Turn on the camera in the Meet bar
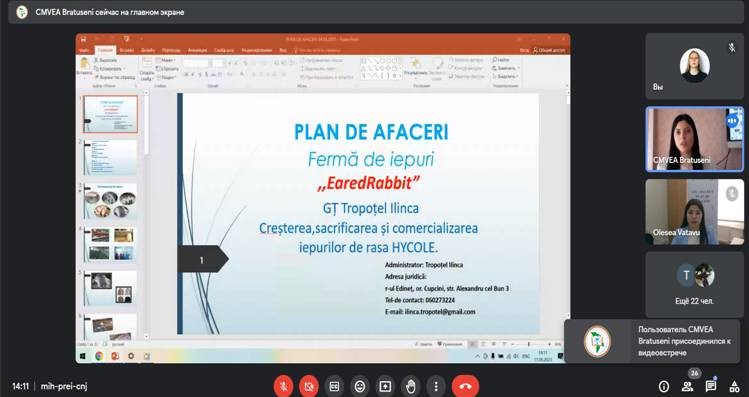The width and height of the screenshot is (749, 397). 309,386
